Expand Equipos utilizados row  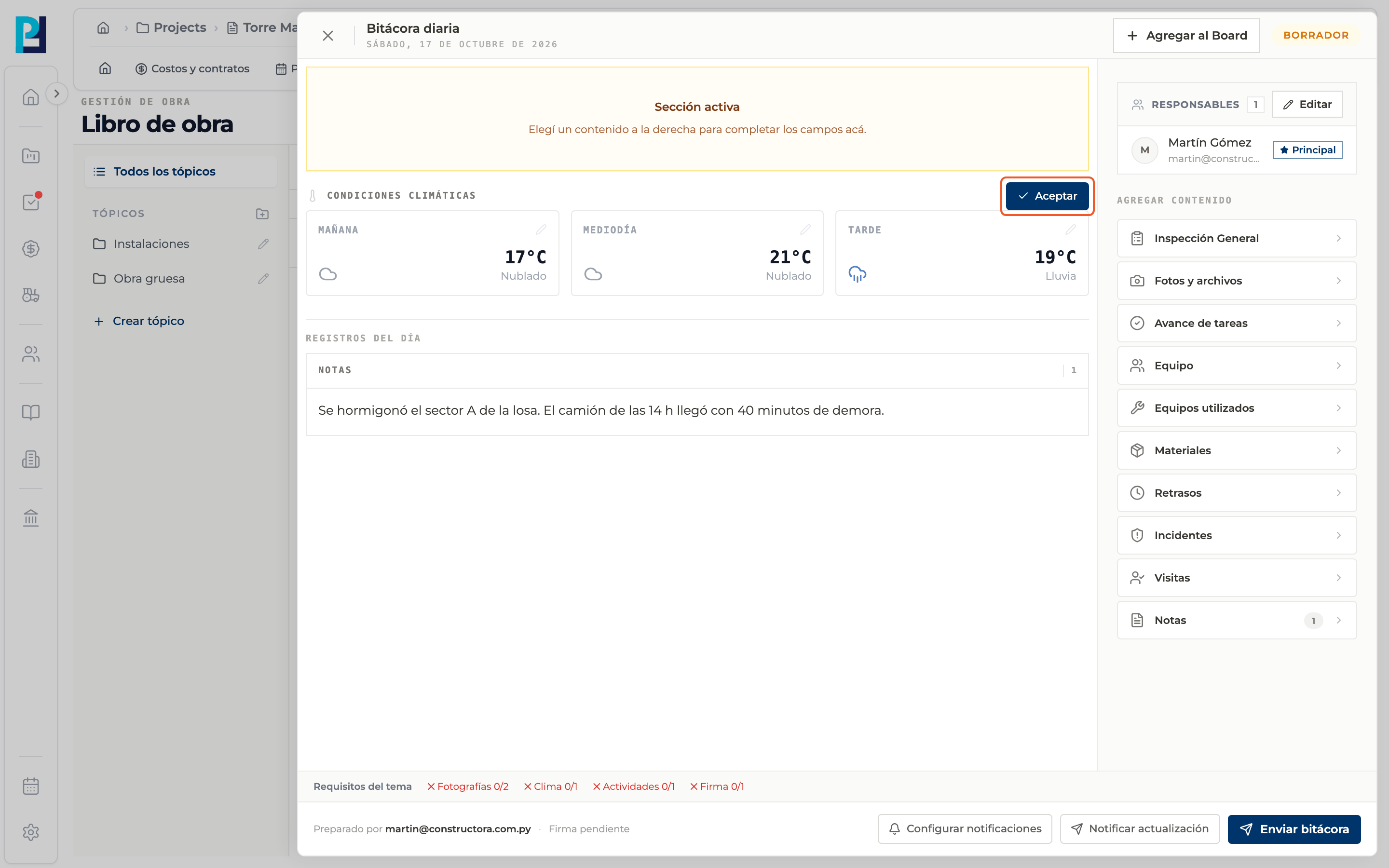1236,408
